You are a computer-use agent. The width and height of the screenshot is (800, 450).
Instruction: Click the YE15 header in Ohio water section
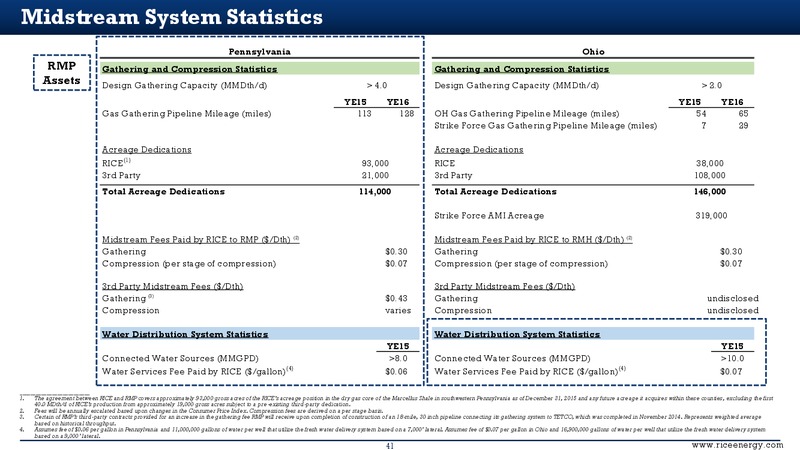732,346
